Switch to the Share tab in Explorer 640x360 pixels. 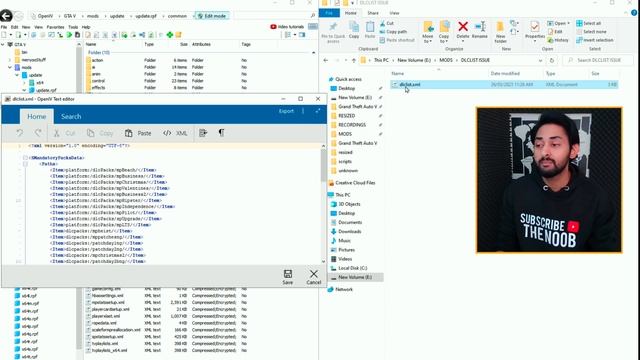pyautogui.click(x=373, y=13)
